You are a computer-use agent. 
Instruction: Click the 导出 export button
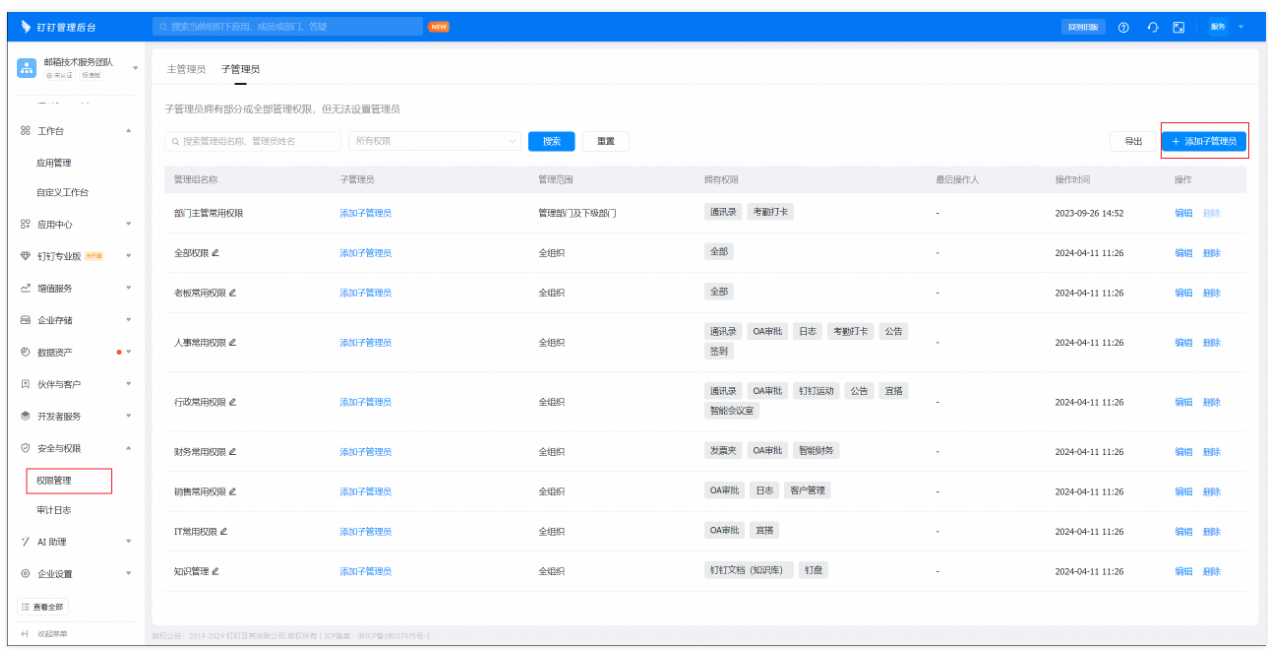pyautogui.click(x=1131, y=140)
